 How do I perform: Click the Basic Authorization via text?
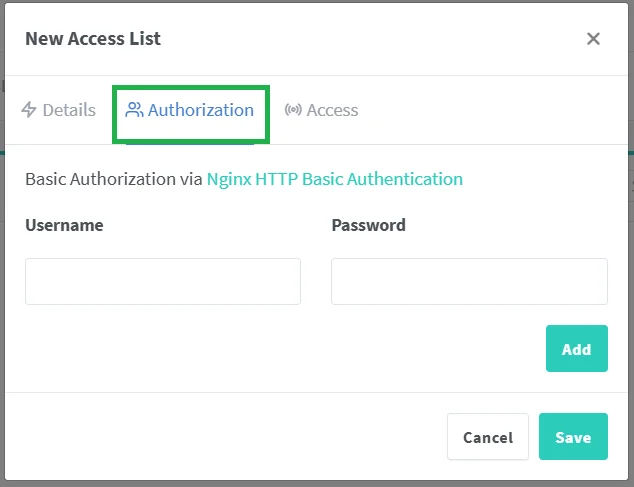click(114, 179)
